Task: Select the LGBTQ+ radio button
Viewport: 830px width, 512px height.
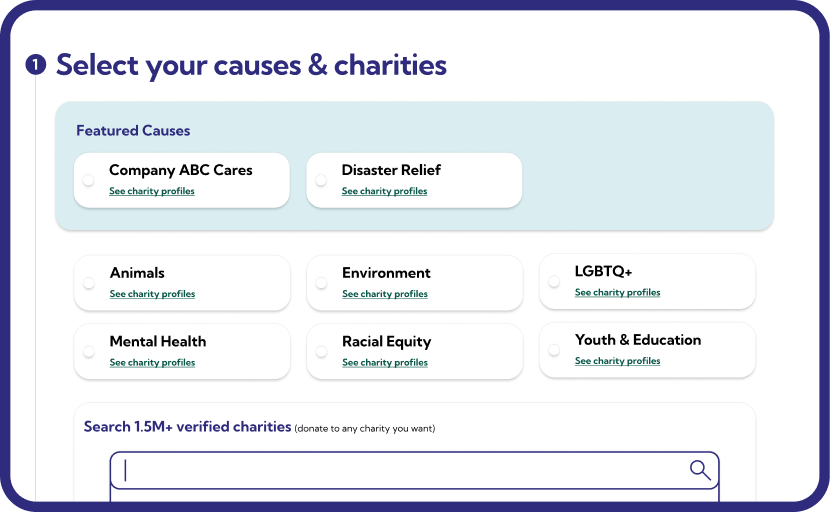Action: (x=554, y=281)
